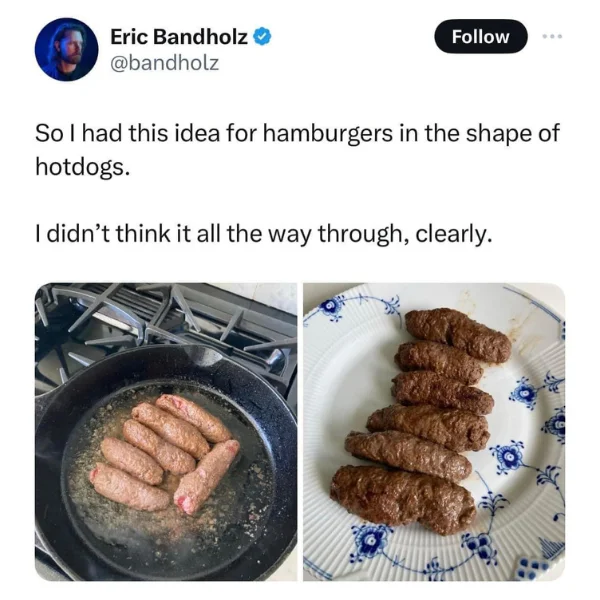
Task: Open Eric Bandholz's round profile avatar
Action: click(x=66, y=49)
